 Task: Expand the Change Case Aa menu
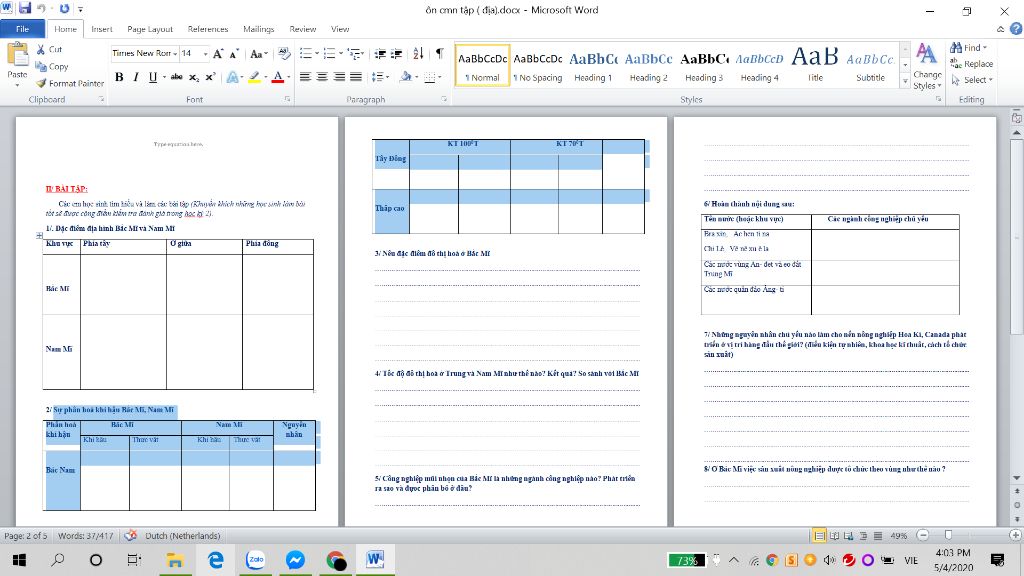[x=259, y=54]
